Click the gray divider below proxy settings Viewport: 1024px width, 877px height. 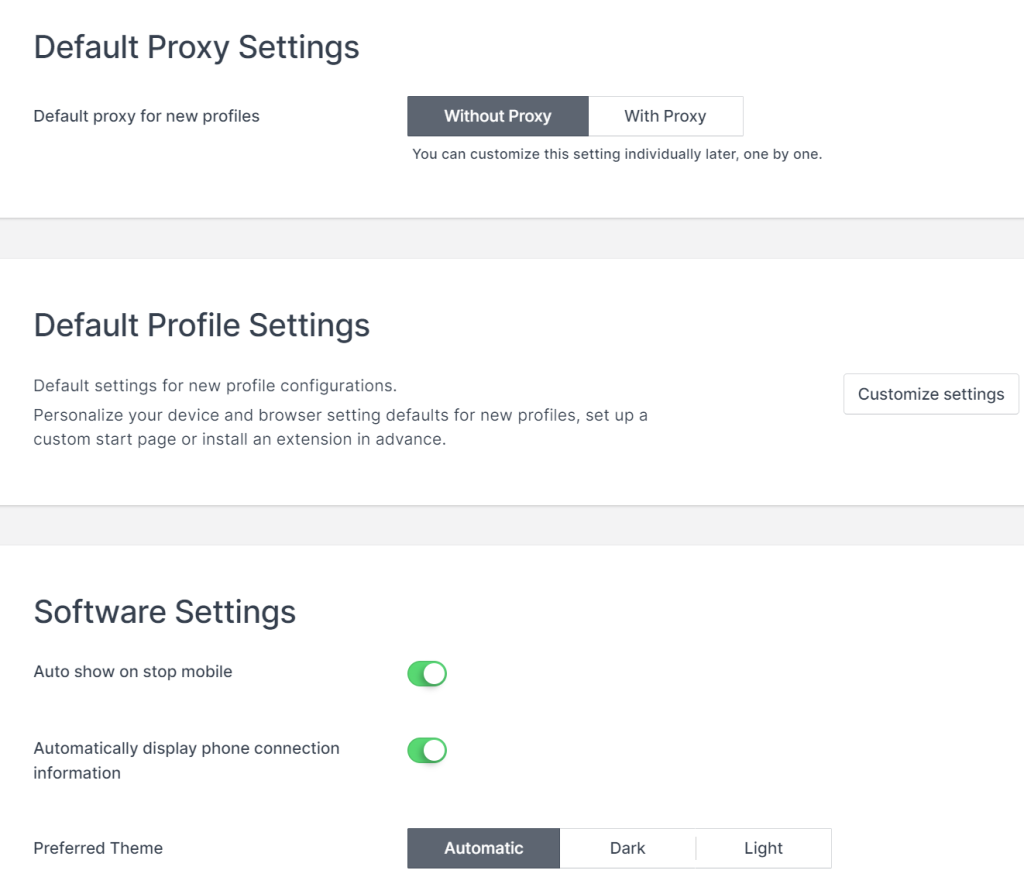(x=512, y=239)
